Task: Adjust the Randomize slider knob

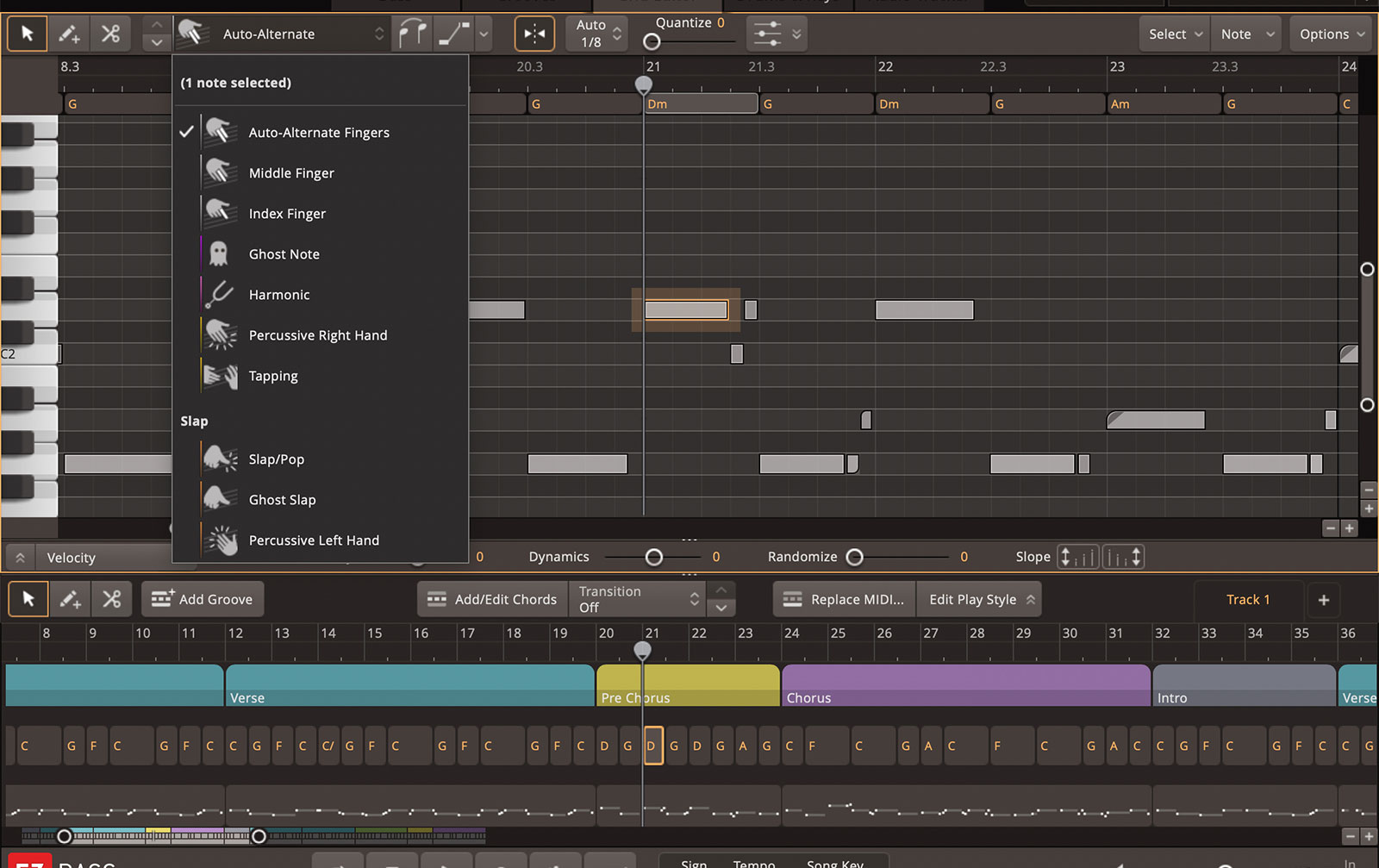Action: click(x=854, y=557)
